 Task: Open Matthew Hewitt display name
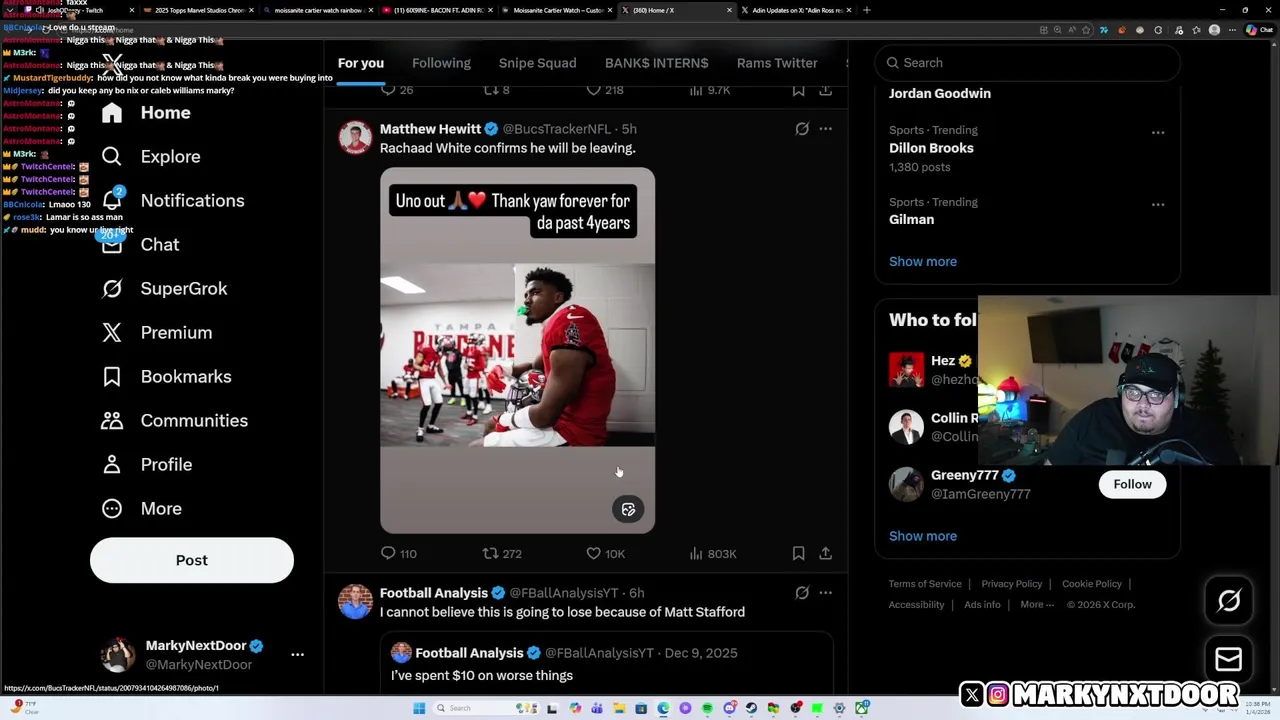click(x=430, y=129)
